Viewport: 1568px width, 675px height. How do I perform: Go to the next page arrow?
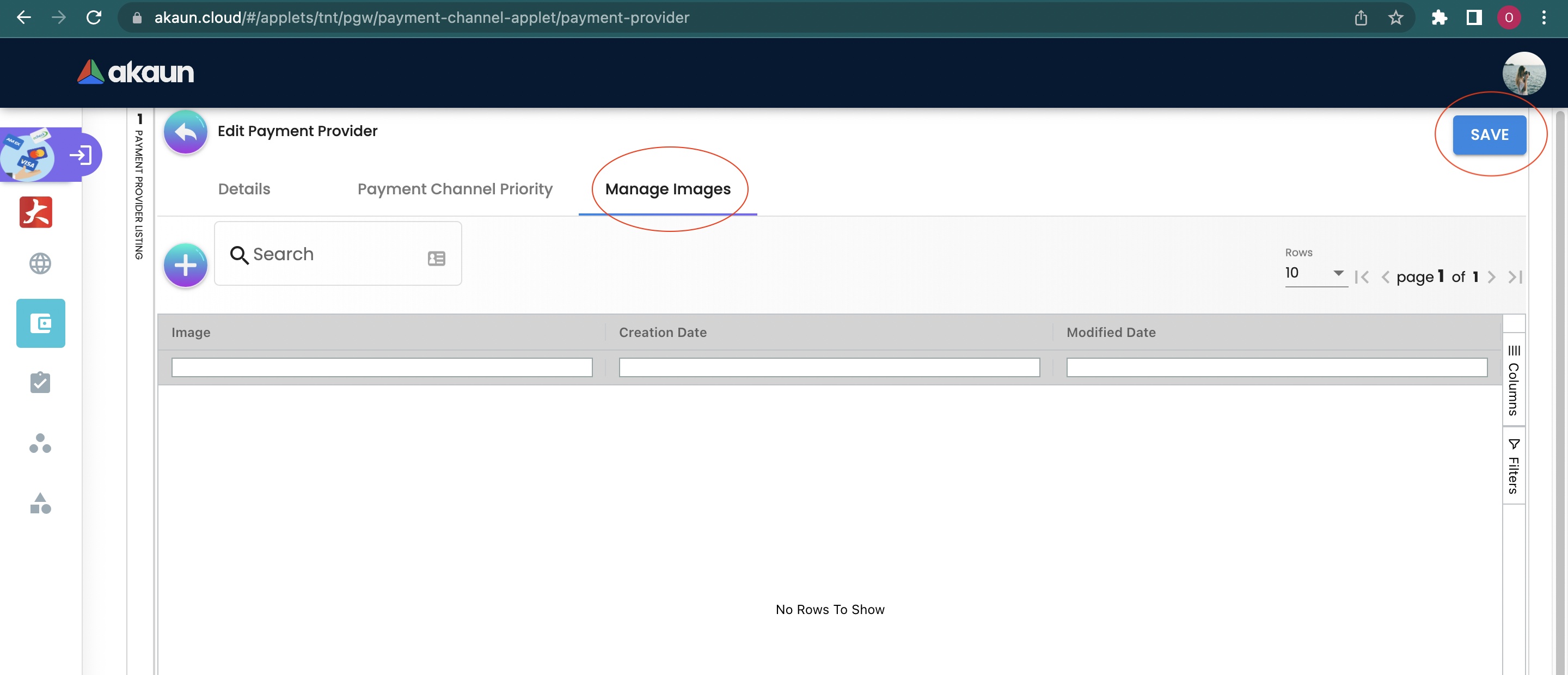pyautogui.click(x=1491, y=278)
